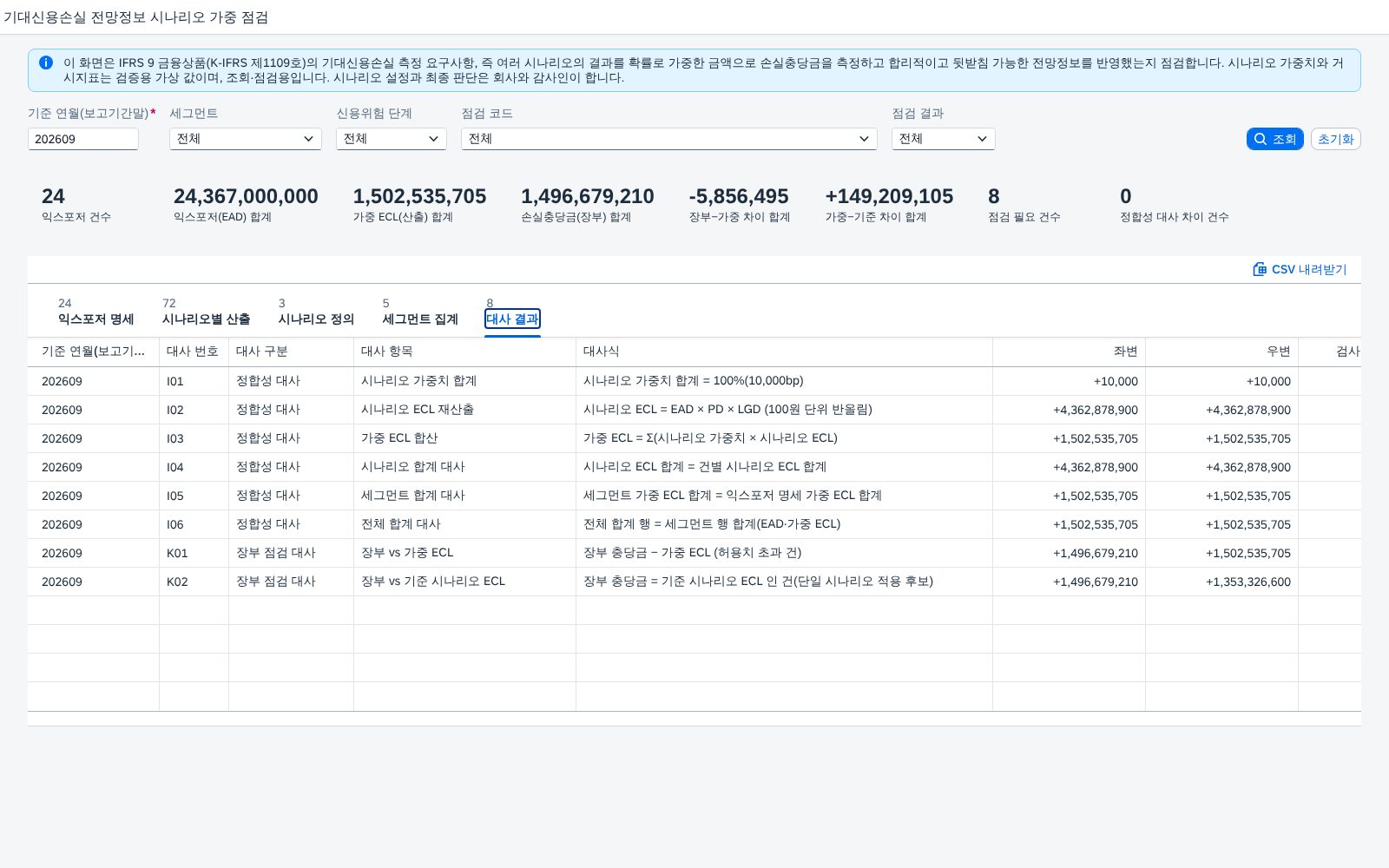Click the 장부 vs 기준 시나리오 ECL cell
Screen dimensions: 1389x868
coord(464,582)
